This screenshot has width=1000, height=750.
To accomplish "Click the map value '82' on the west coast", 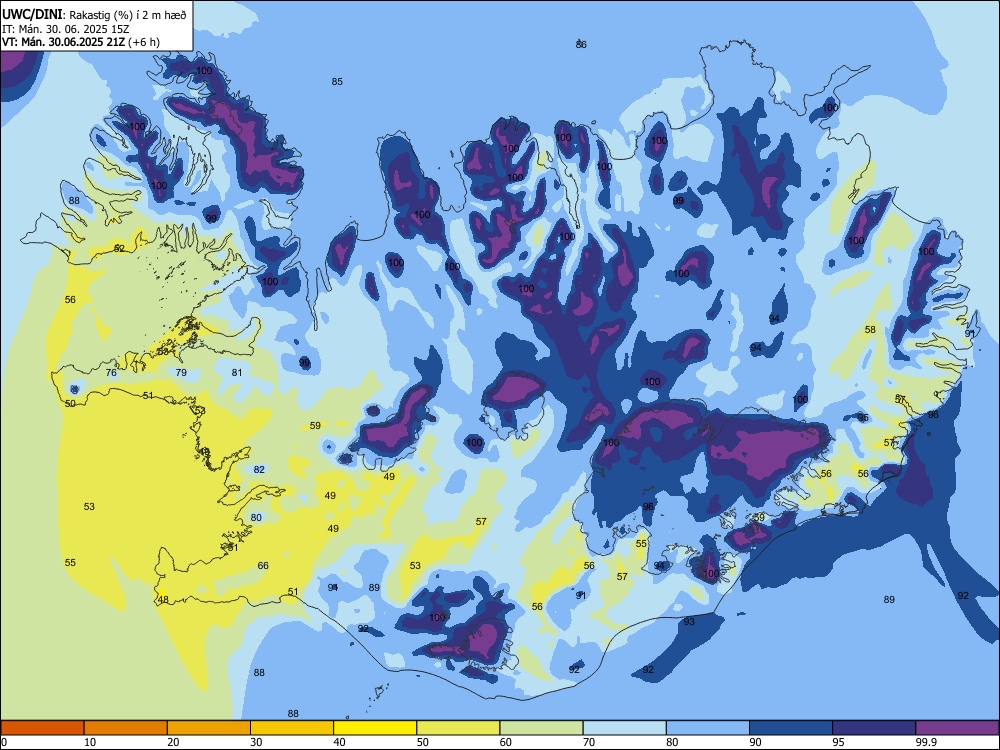I will (259, 469).
